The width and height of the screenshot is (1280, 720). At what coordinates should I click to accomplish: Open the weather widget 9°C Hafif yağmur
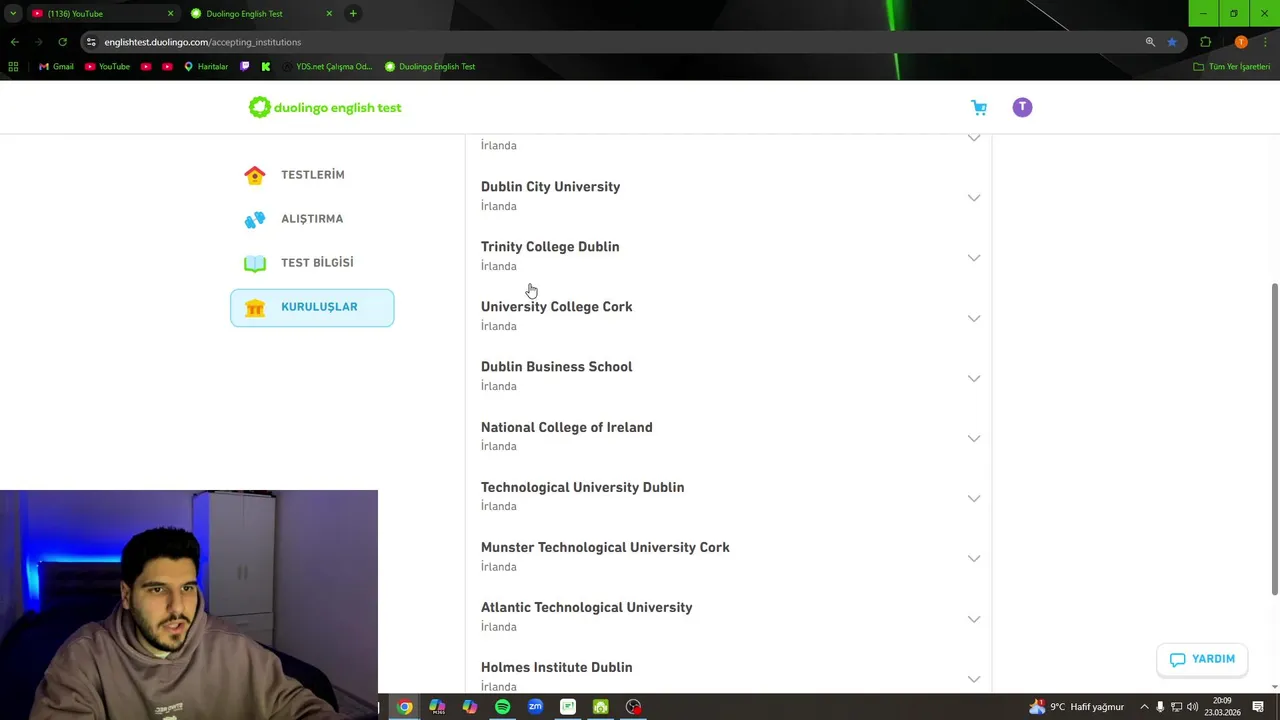[1076, 707]
